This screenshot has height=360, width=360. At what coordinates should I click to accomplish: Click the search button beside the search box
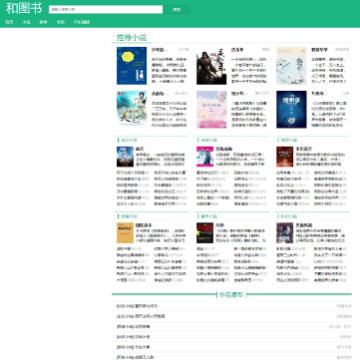coord(176,9)
